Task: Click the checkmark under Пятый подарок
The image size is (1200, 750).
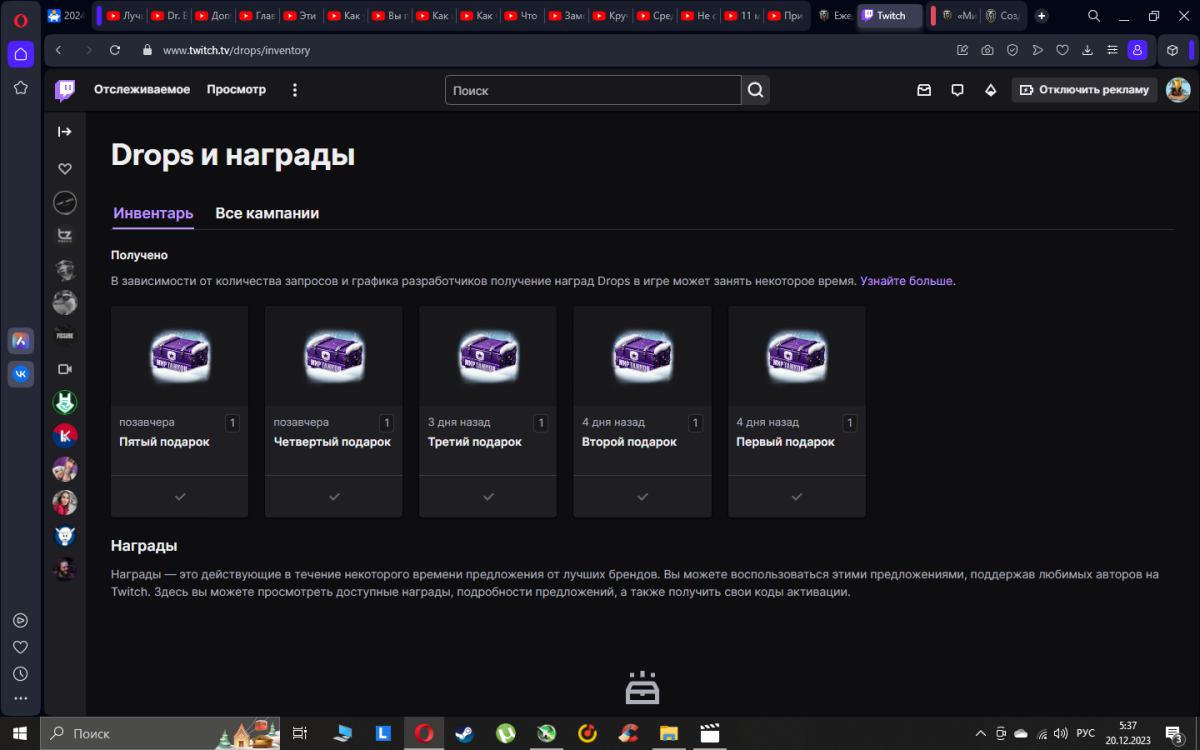Action: coord(180,496)
